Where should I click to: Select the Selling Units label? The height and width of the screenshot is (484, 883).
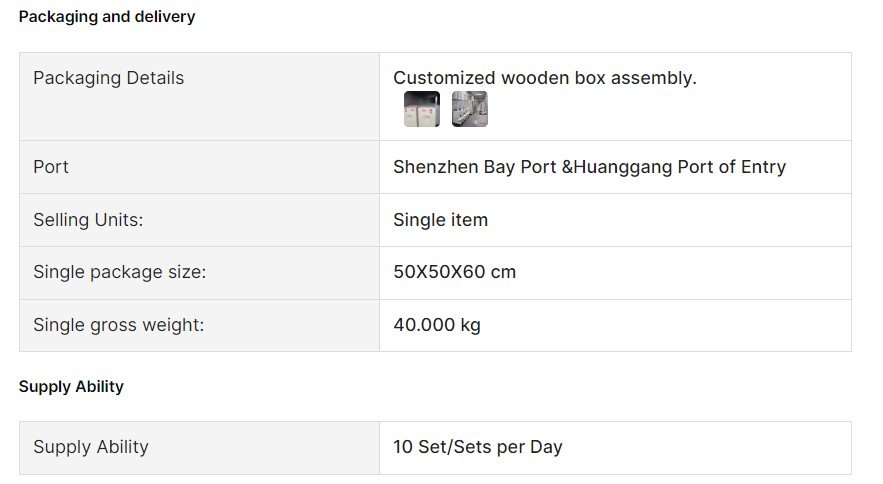tap(88, 220)
